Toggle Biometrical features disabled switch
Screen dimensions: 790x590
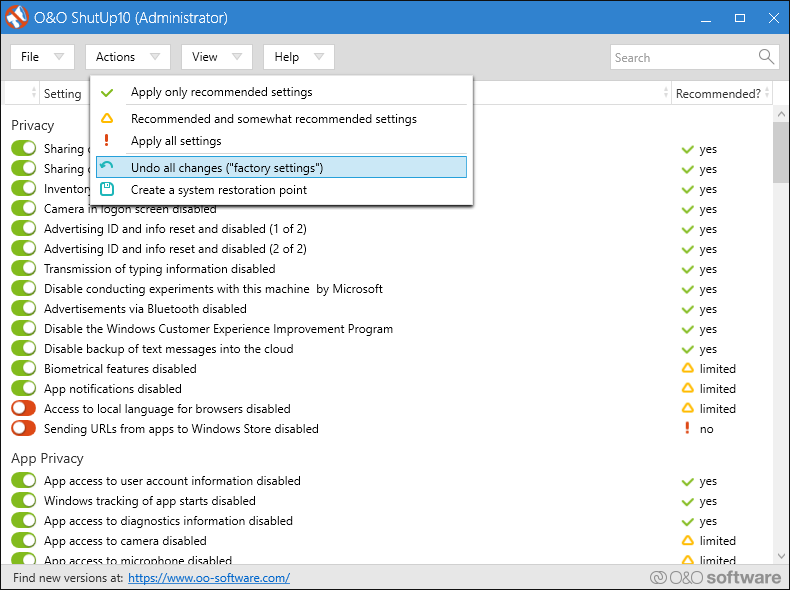[x=23, y=368]
